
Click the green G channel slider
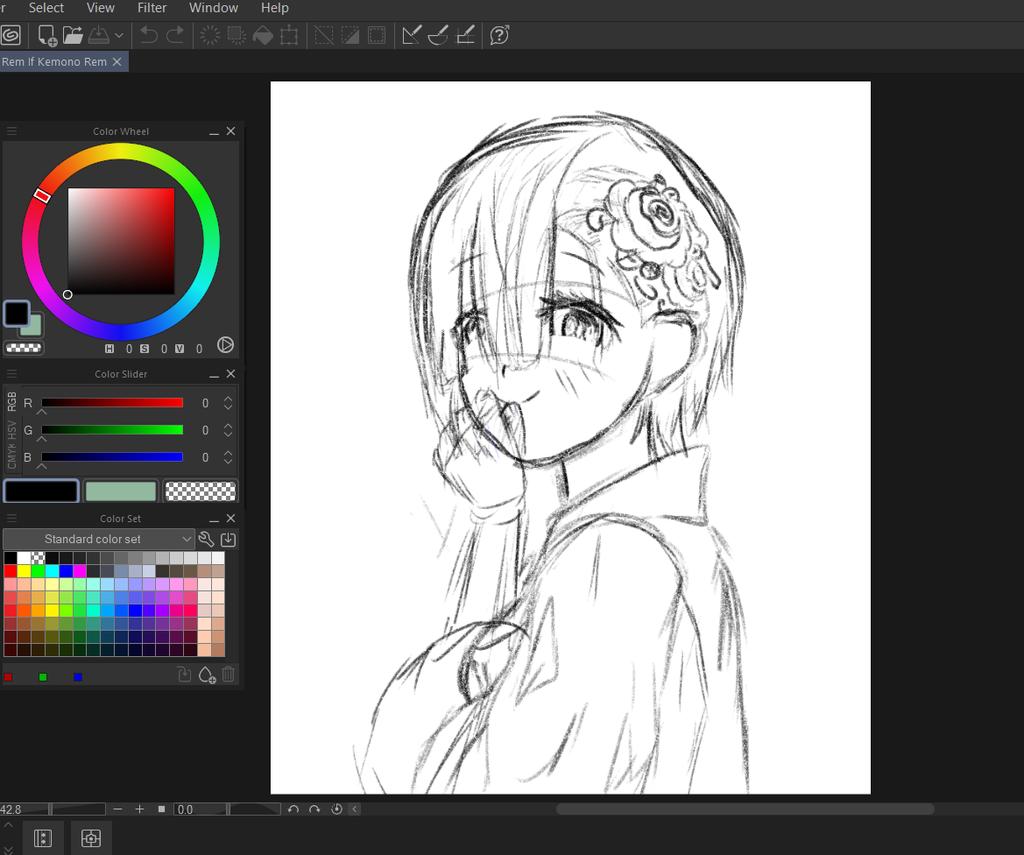pos(112,430)
